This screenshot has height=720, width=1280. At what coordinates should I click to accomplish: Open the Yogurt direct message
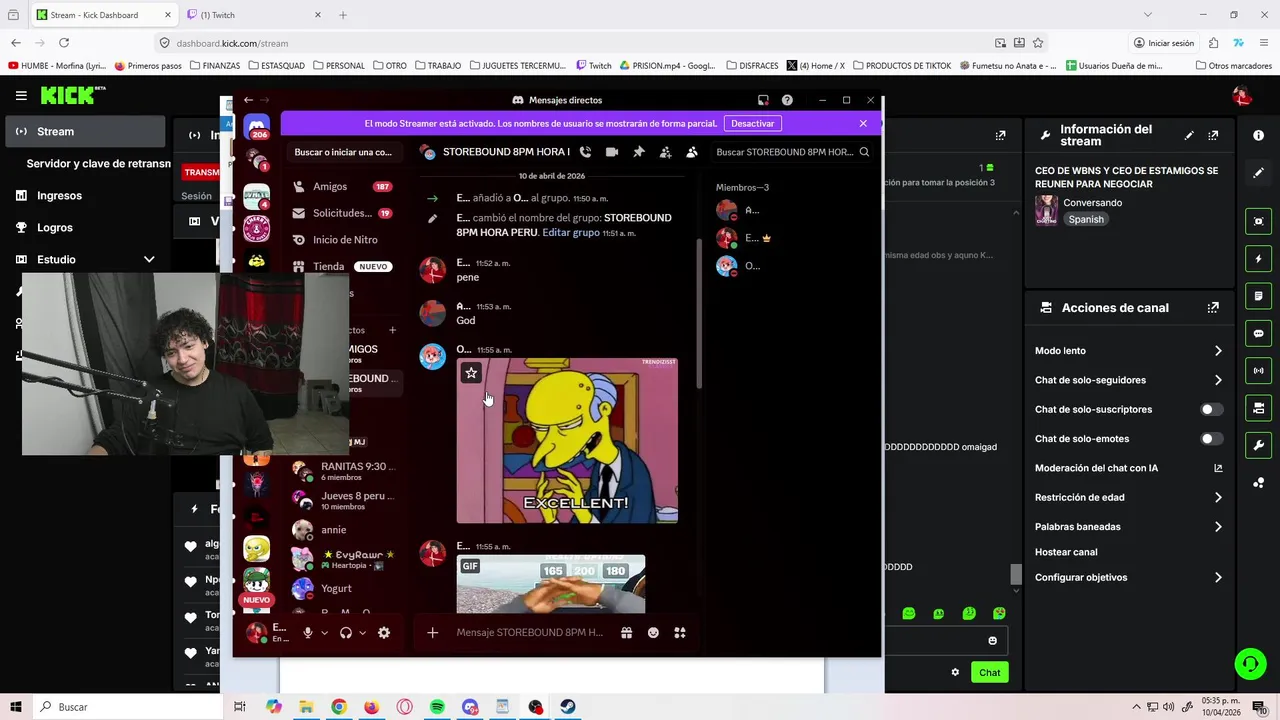[x=344, y=589]
